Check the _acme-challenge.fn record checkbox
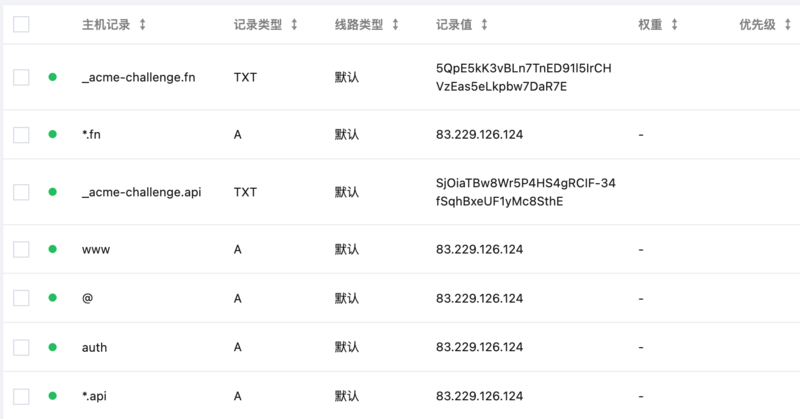The image size is (800, 419). click(x=21, y=77)
